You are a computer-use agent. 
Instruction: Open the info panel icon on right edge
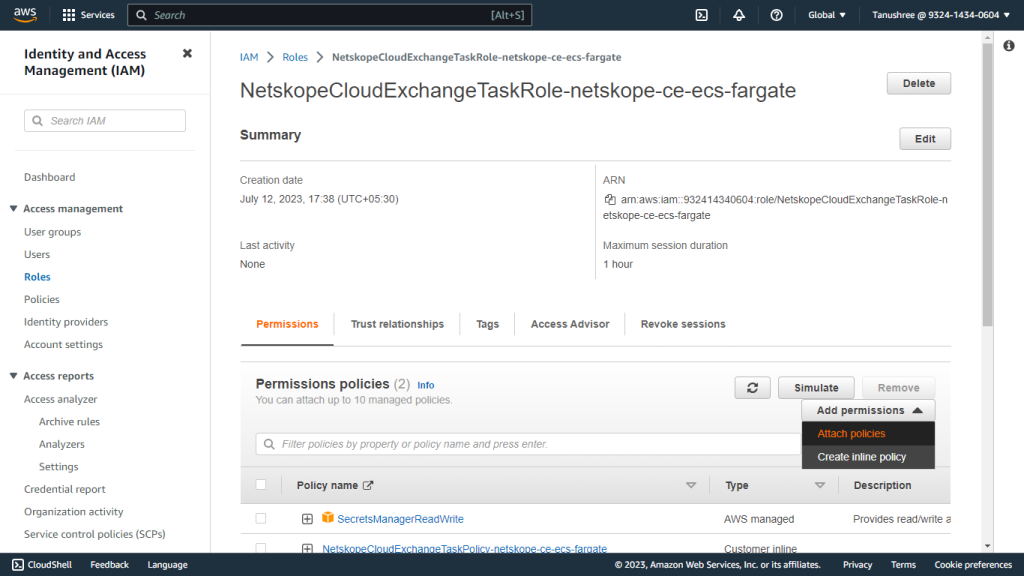click(1009, 46)
